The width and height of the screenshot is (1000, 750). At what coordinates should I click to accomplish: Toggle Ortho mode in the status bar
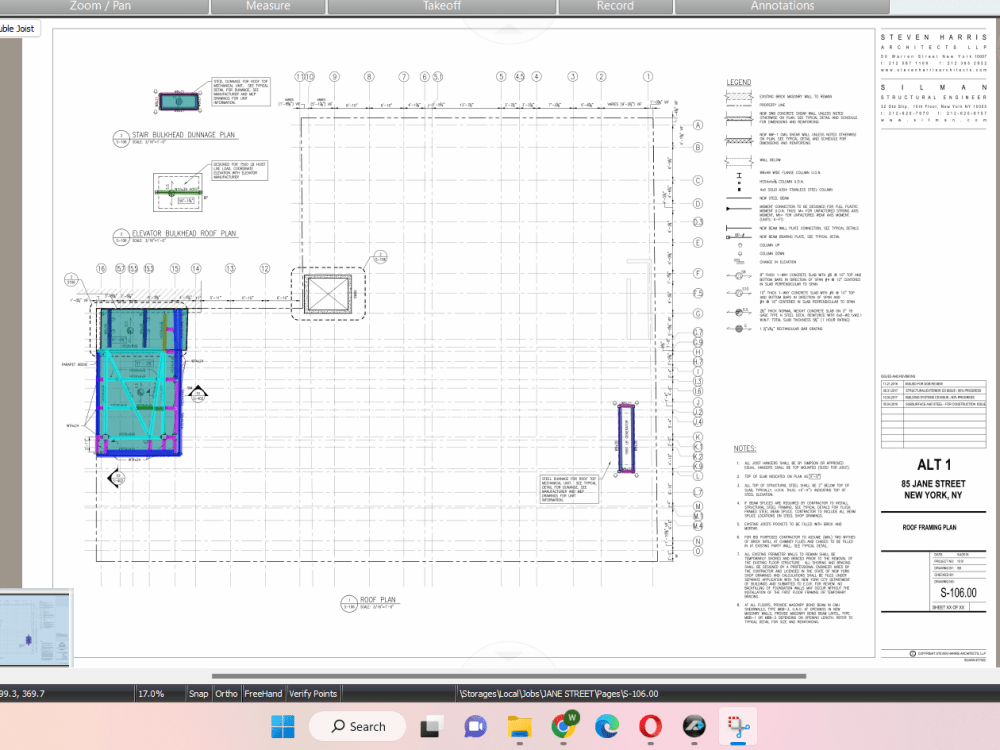[x=226, y=693]
